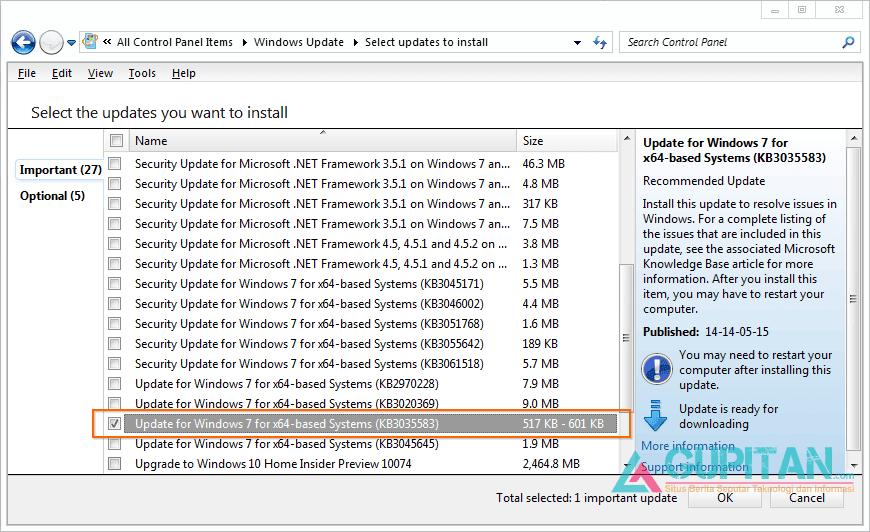The width and height of the screenshot is (870, 532).
Task: Click the 517 KB - 601 KB size cell
Action: pos(563,424)
